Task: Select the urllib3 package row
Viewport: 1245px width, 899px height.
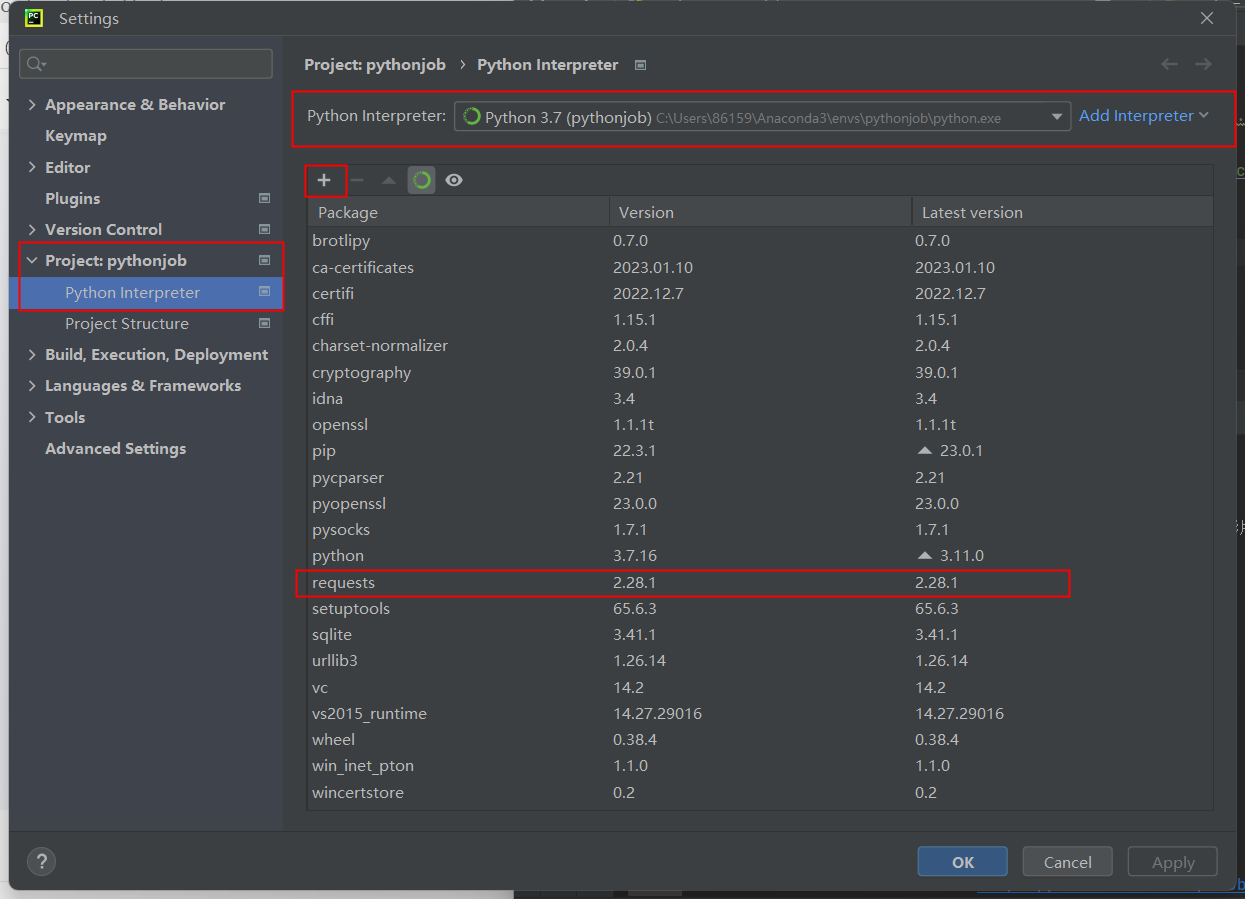Action: [760, 661]
